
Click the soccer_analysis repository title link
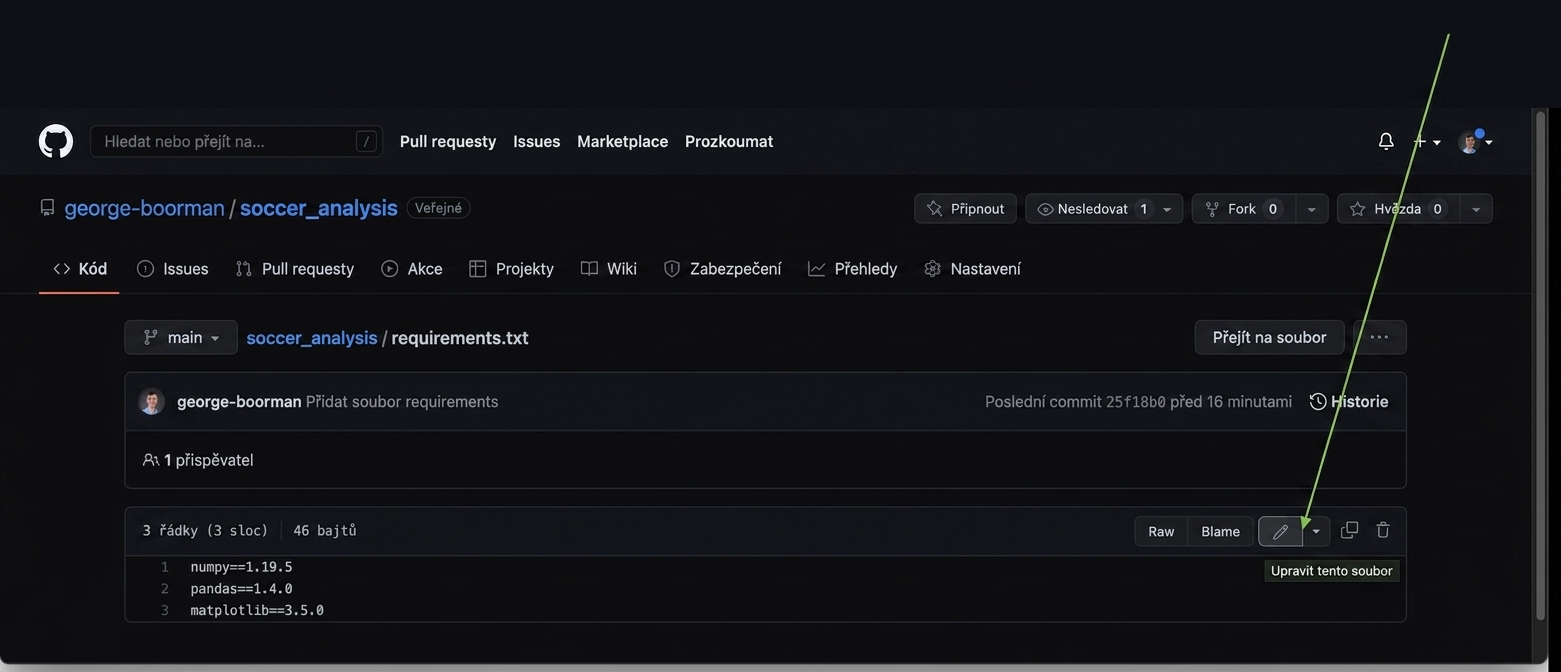click(319, 208)
